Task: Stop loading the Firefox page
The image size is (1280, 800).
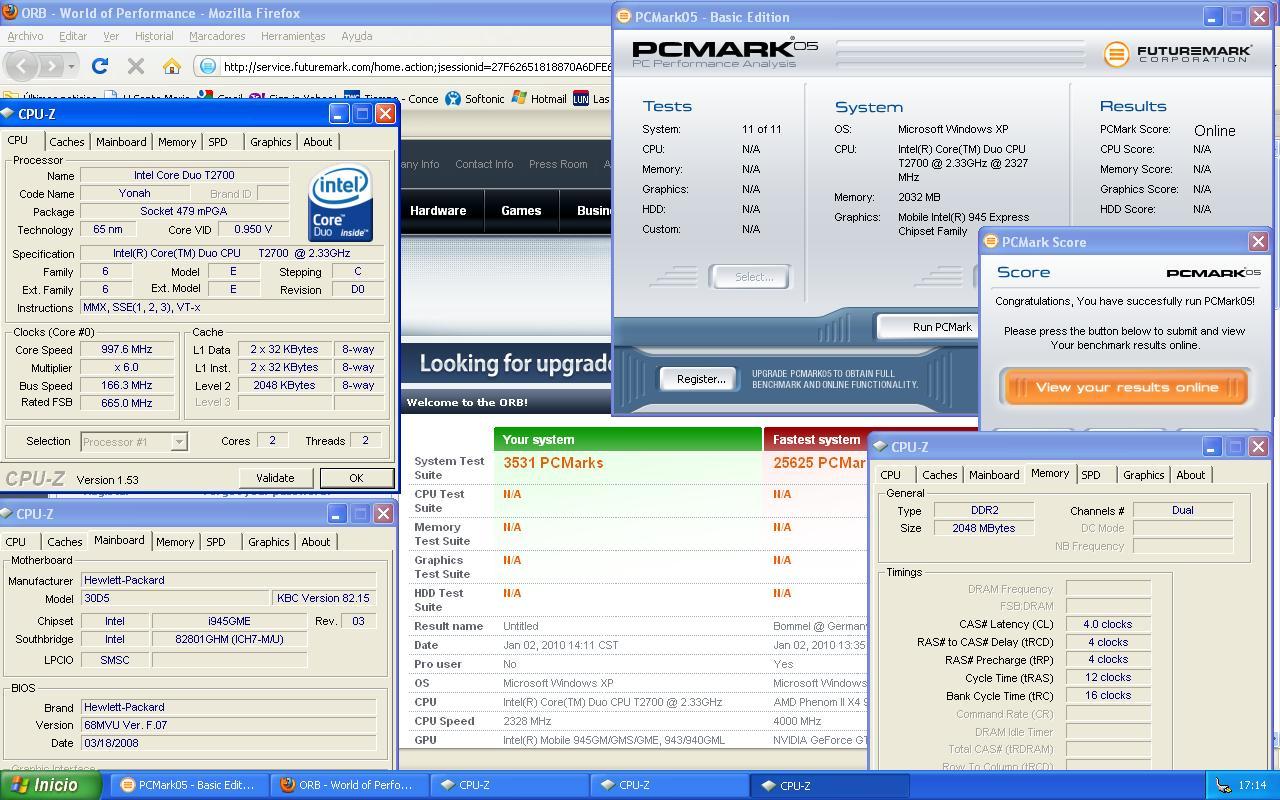Action: 136,66
